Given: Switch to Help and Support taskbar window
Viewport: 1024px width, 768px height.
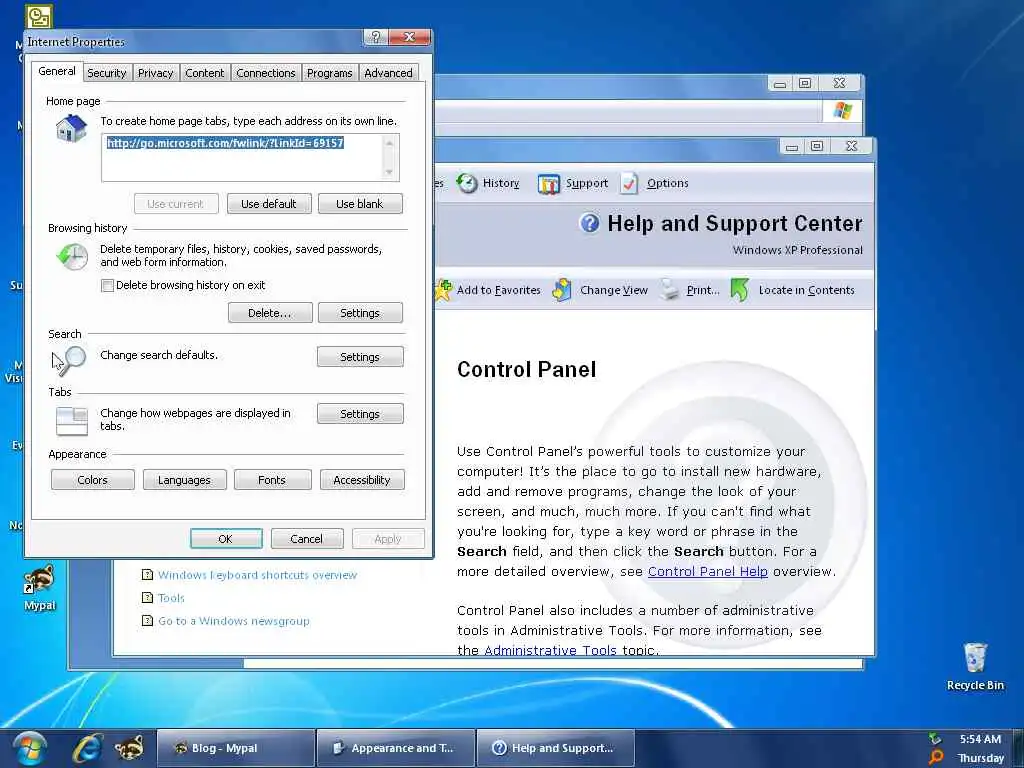Looking at the screenshot, I should coord(556,748).
